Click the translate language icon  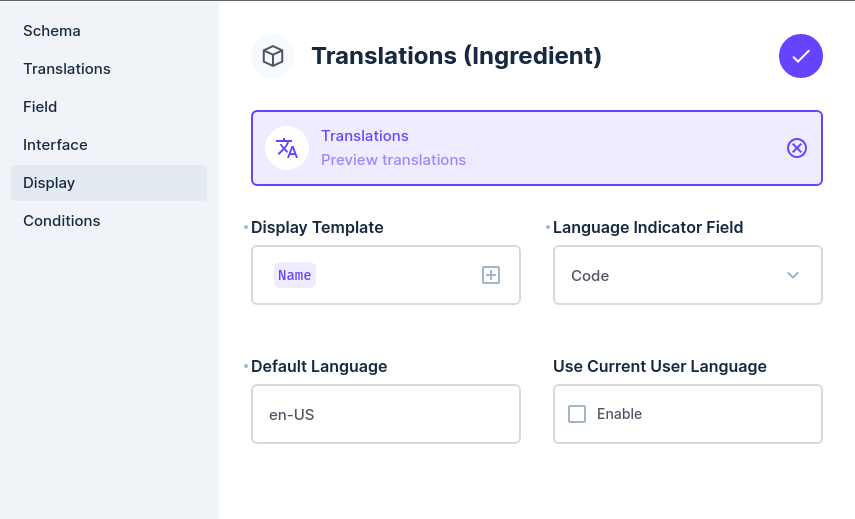click(287, 148)
